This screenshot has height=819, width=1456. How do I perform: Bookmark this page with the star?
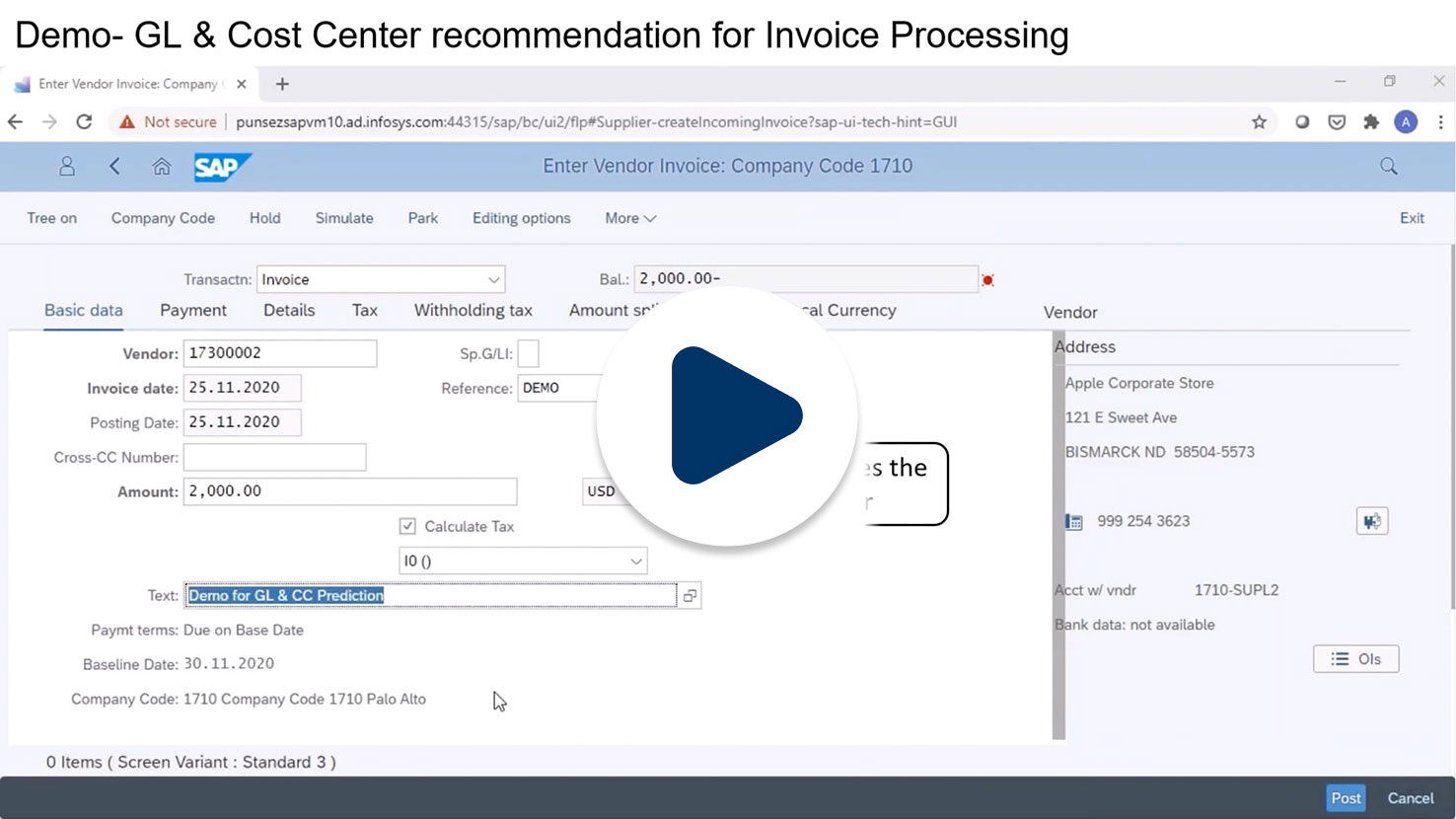coord(1259,122)
